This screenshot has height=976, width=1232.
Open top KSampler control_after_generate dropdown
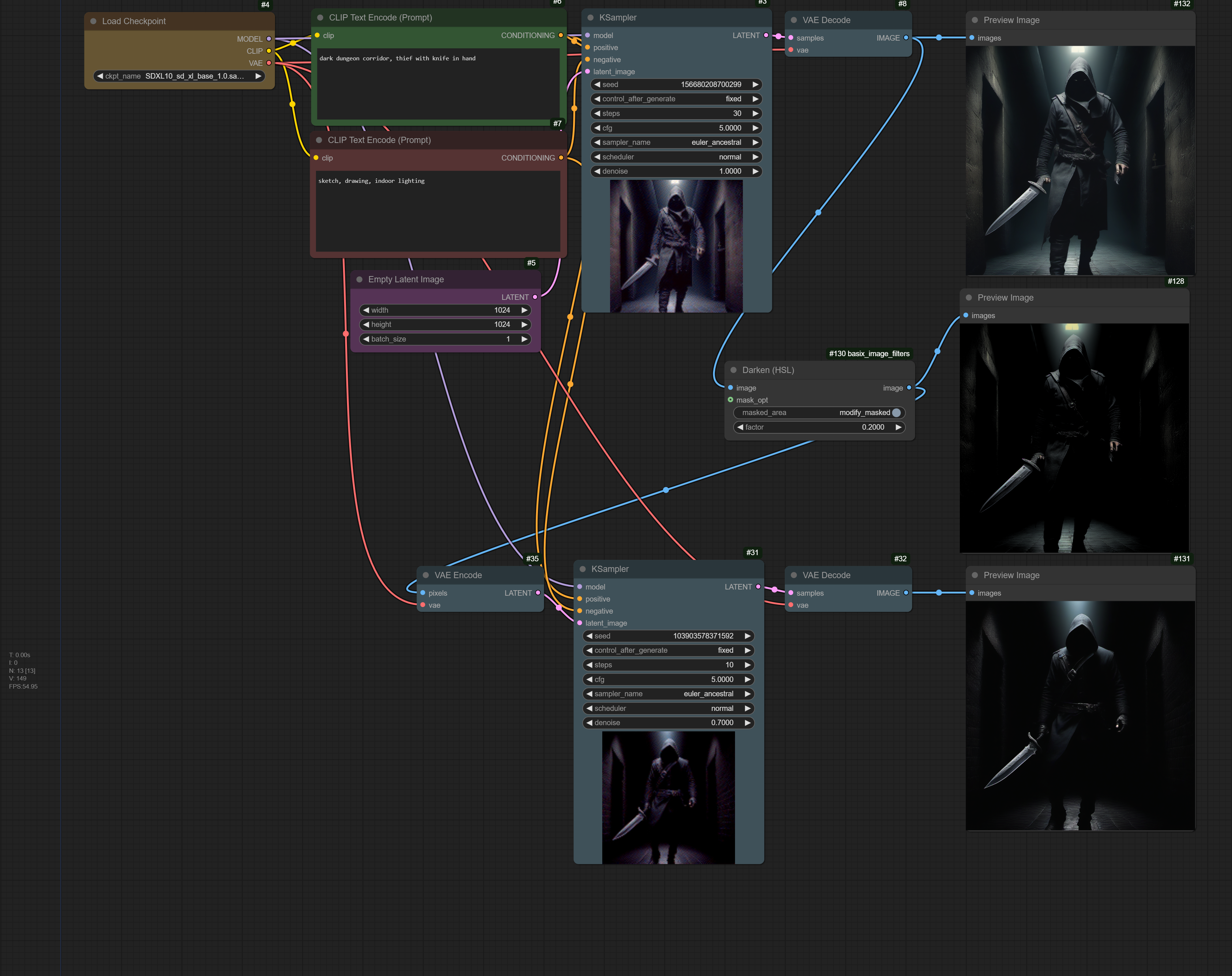(x=677, y=99)
